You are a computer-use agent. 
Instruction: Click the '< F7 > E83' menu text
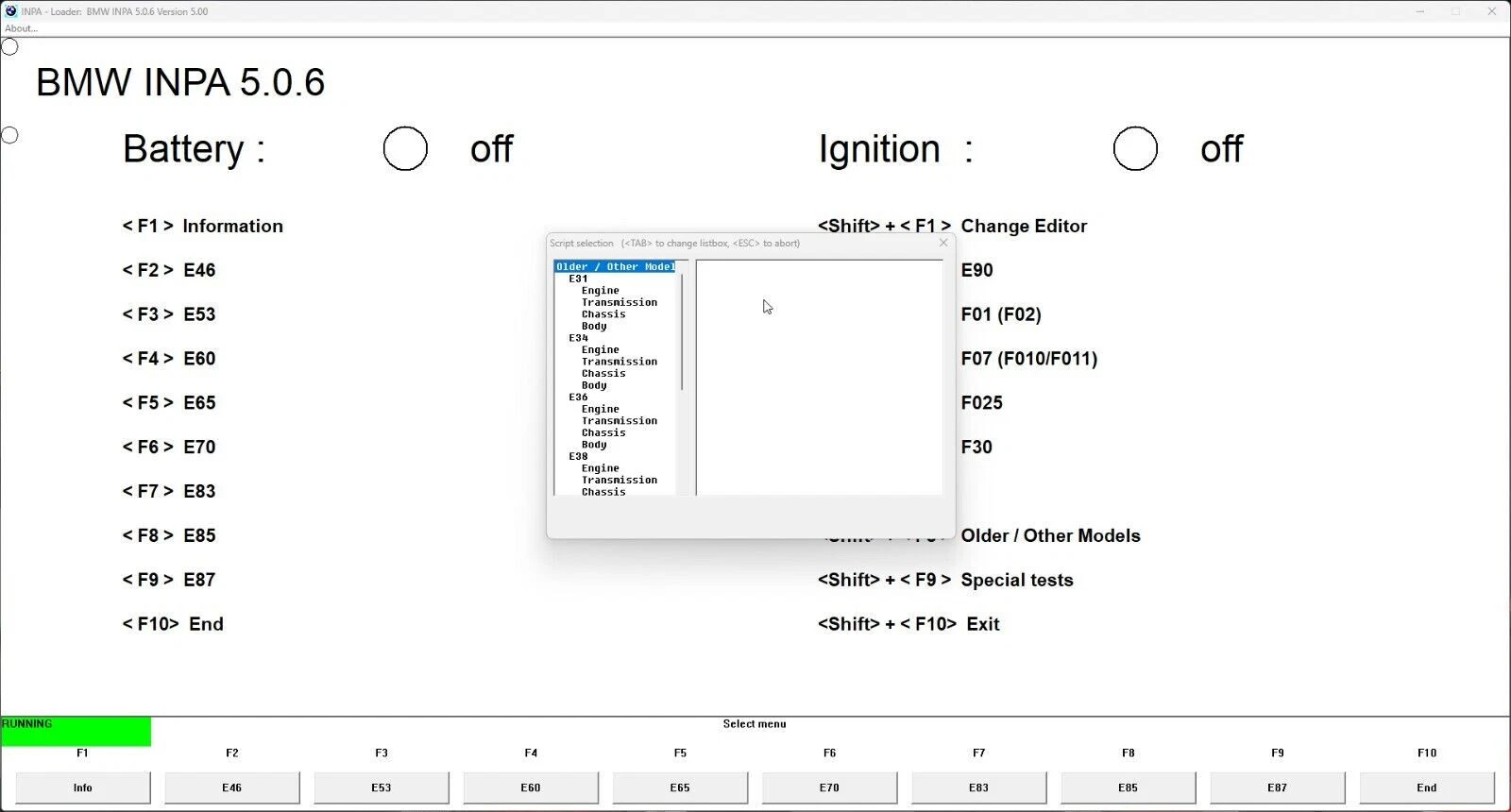(x=169, y=492)
